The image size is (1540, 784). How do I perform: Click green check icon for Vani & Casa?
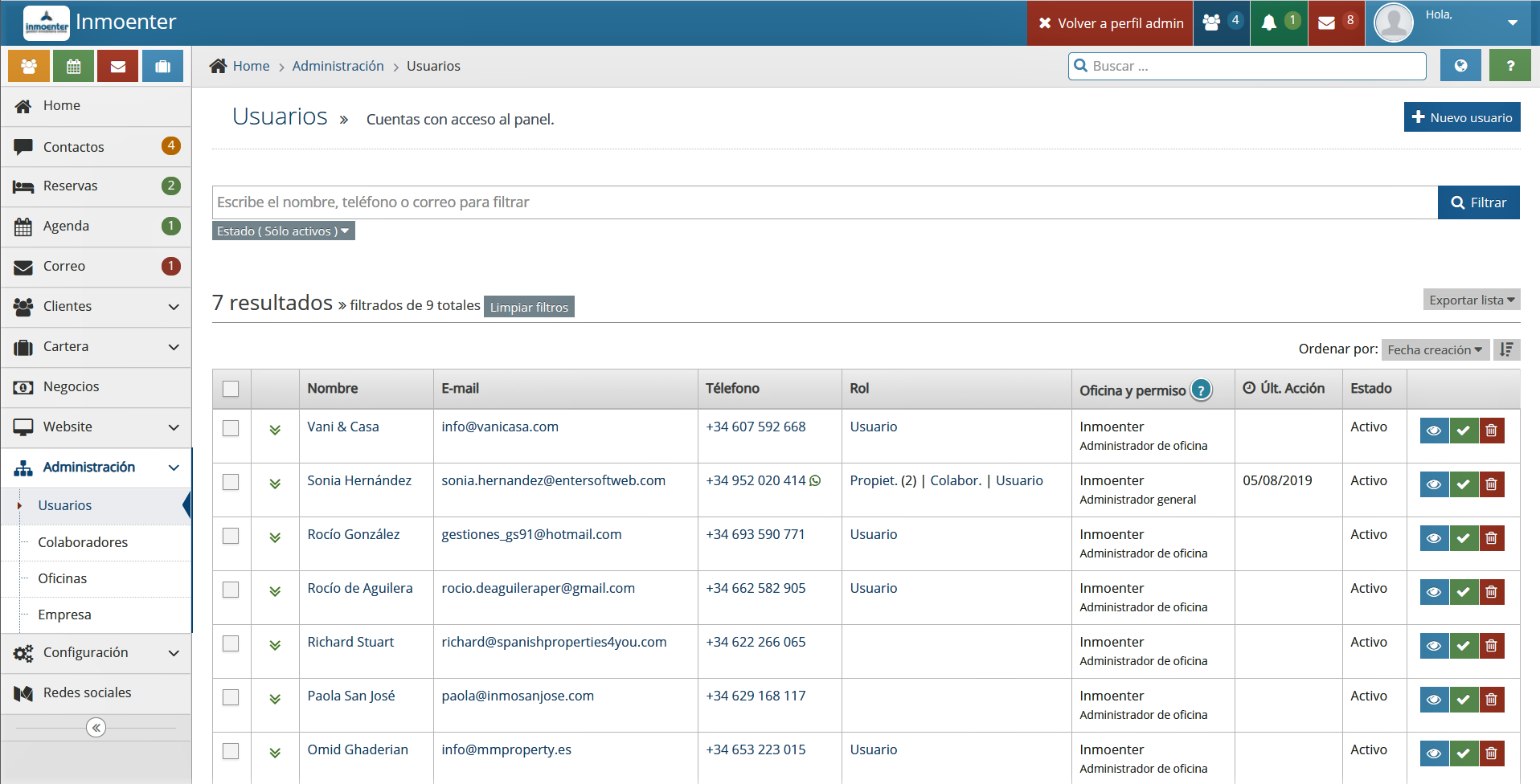point(1464,431)
